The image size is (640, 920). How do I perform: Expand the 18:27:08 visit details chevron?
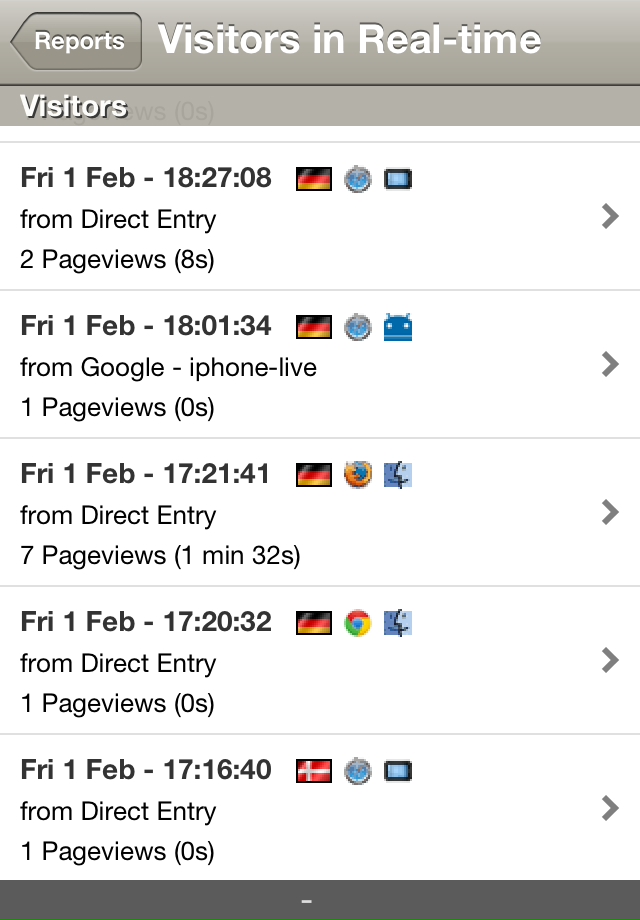(x=611, y=216)
